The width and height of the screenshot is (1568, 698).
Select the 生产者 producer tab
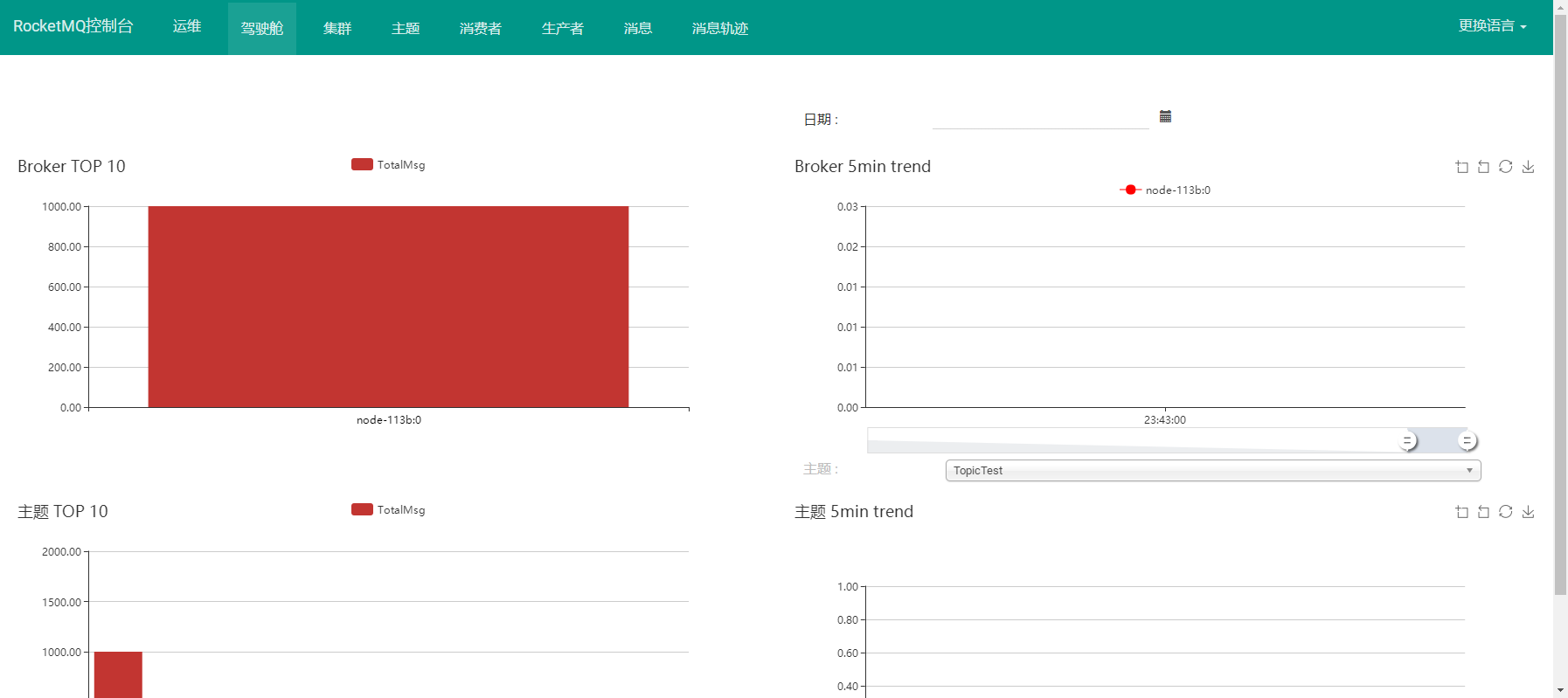pyautogui.click(x=563, y=28)
